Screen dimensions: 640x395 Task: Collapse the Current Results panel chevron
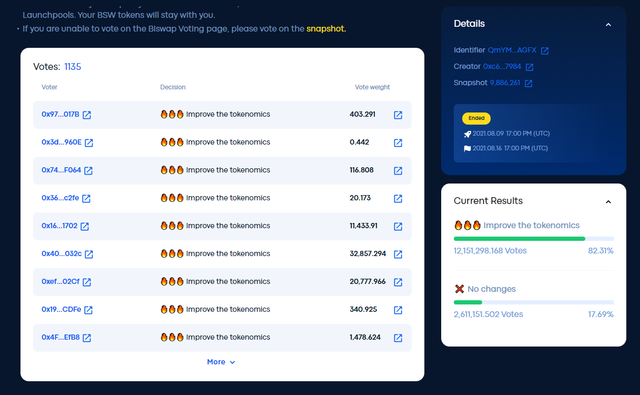coord(608,202)
